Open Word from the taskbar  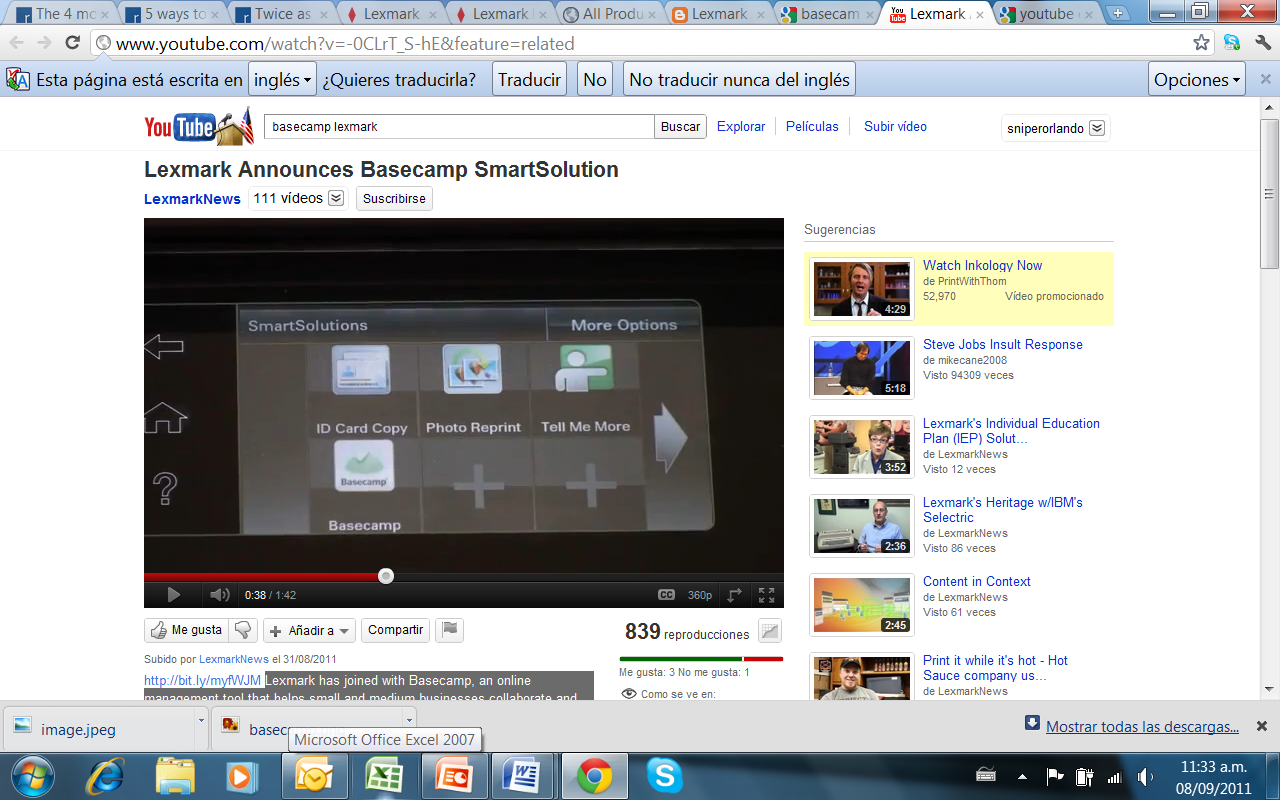tap(522, 776)
